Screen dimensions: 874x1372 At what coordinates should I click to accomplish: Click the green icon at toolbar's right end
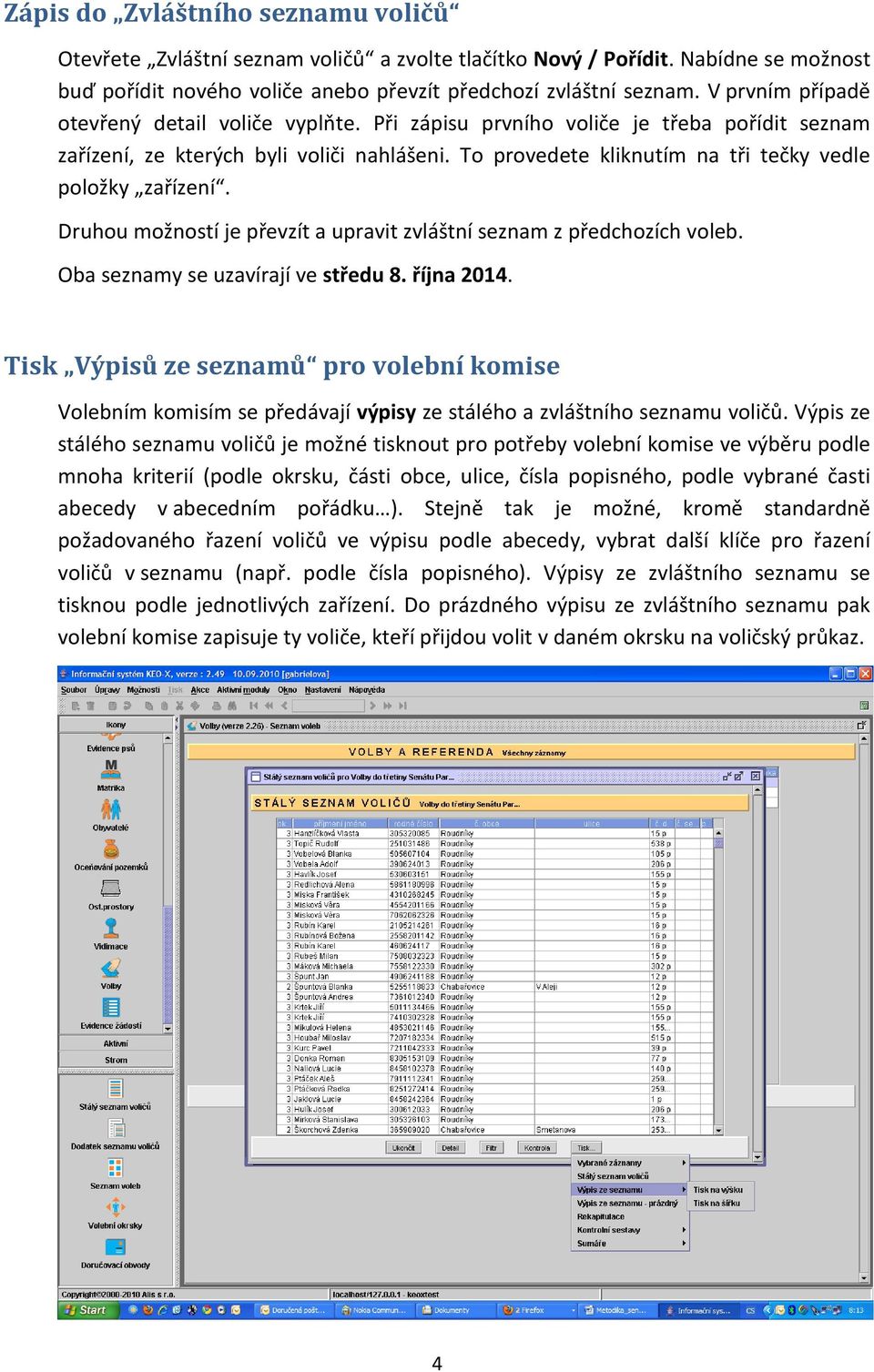[x=866, y=706]
